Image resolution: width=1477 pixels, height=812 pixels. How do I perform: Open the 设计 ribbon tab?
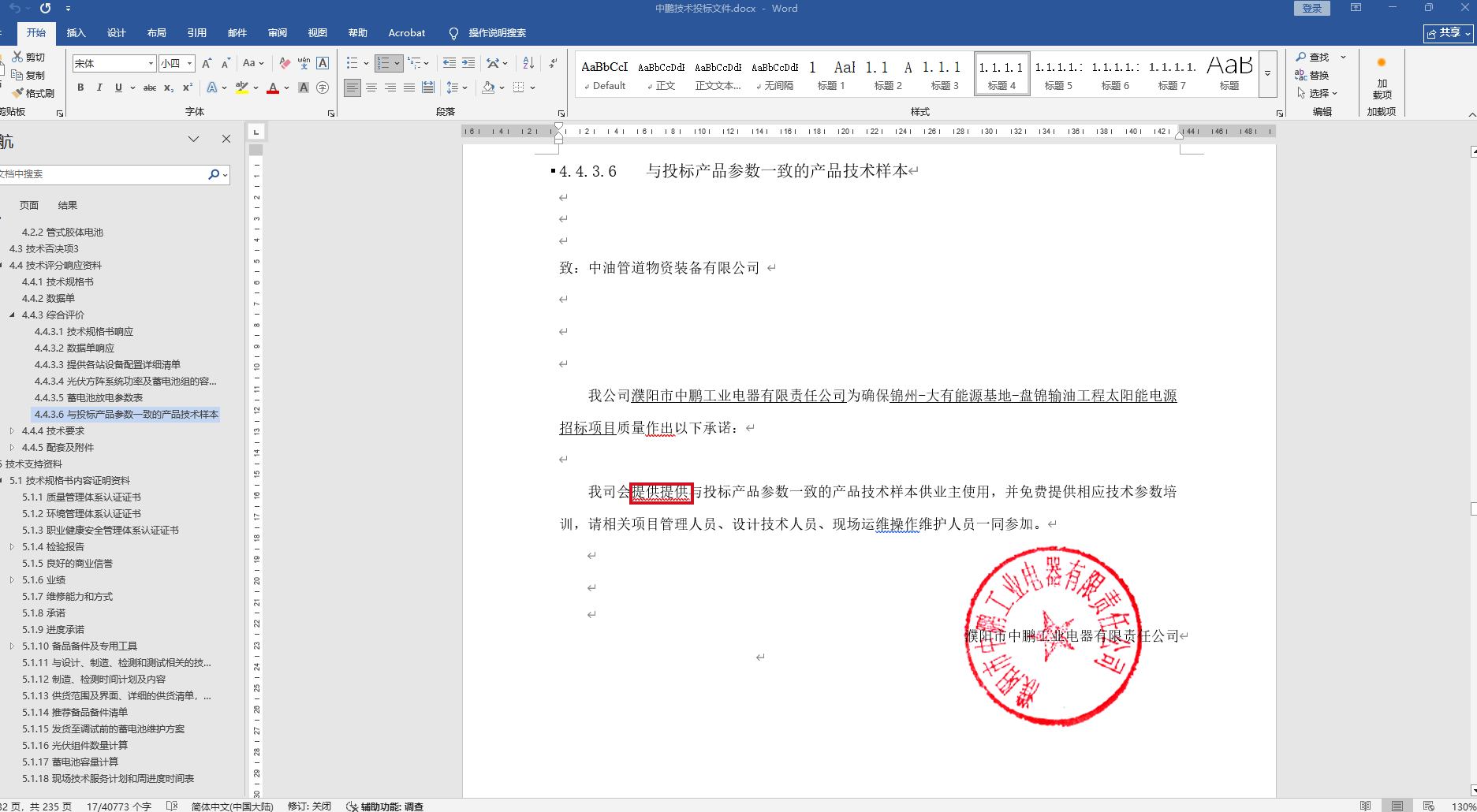click(117, 33)
